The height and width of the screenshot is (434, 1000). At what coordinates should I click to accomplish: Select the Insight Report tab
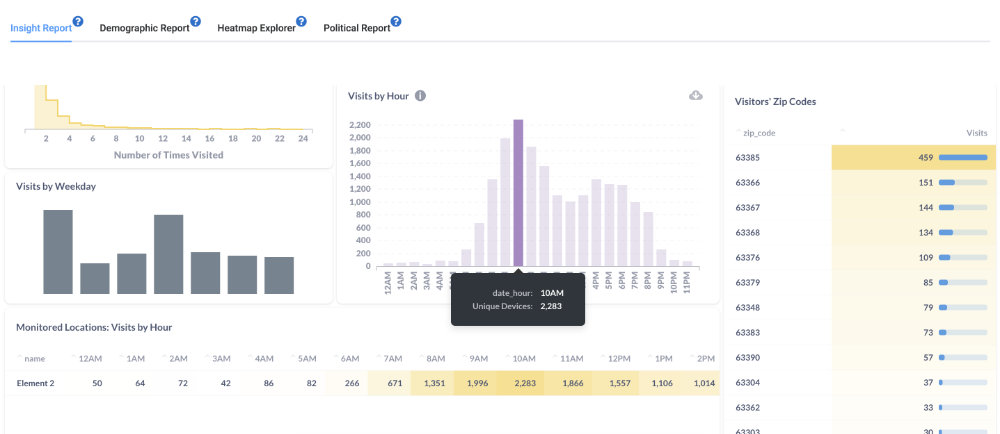click(x=40, y=28)
